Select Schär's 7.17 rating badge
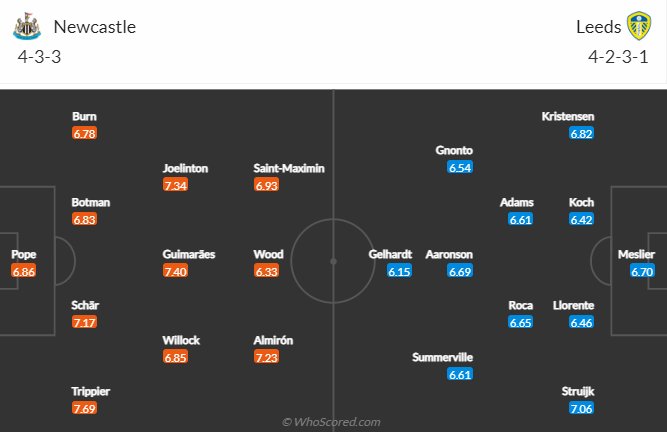 (84, 322)
